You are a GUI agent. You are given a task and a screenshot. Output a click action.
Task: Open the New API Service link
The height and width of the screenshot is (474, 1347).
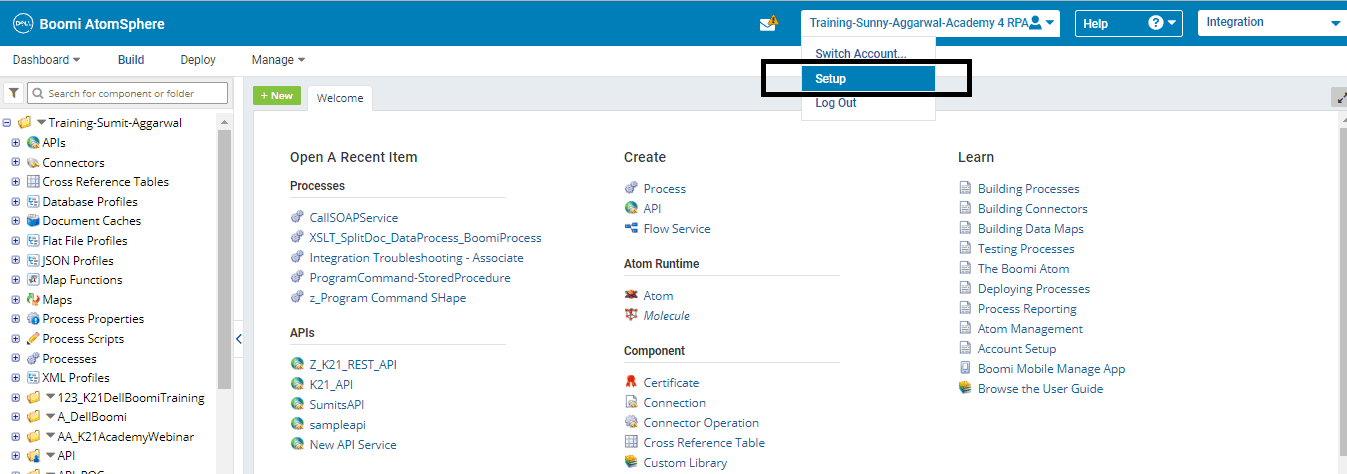pos(353,444)
